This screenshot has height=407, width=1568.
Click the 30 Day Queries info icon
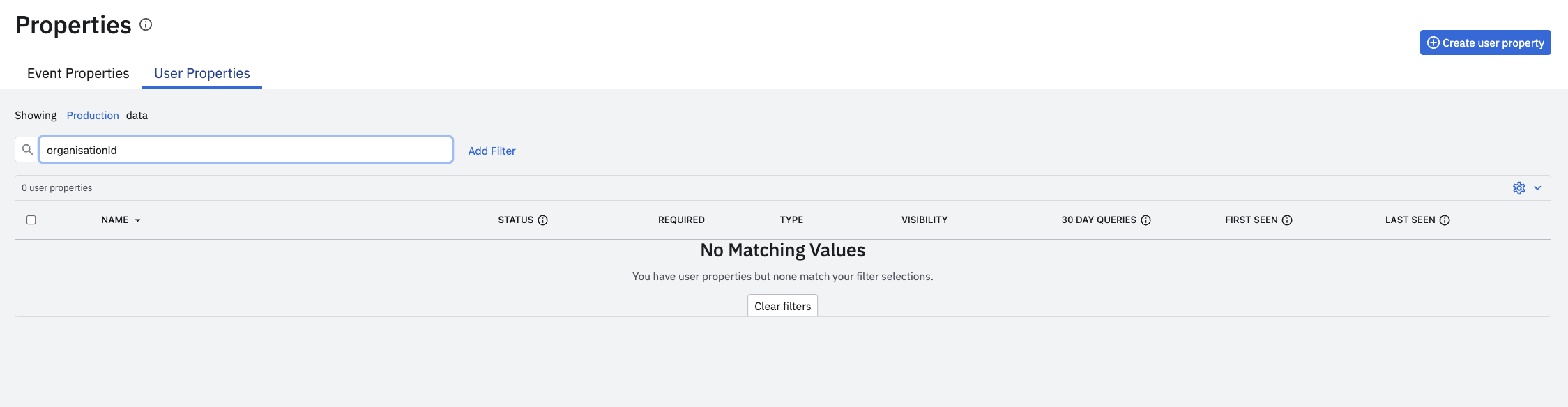[1145, 220]
